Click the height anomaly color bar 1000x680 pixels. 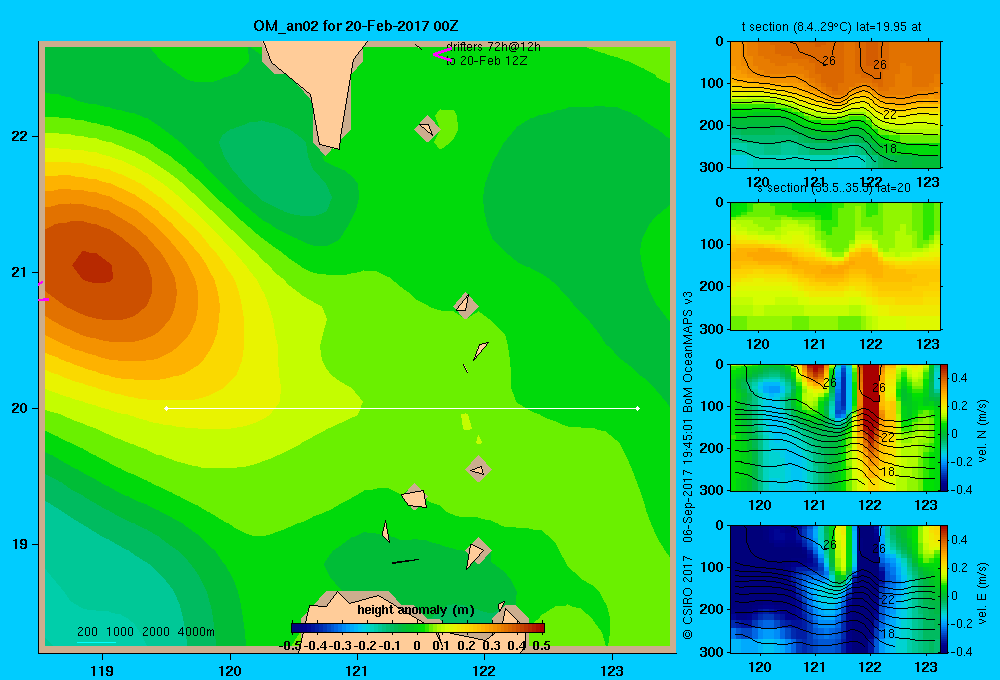pyautogui.click(x=418, y=628)
